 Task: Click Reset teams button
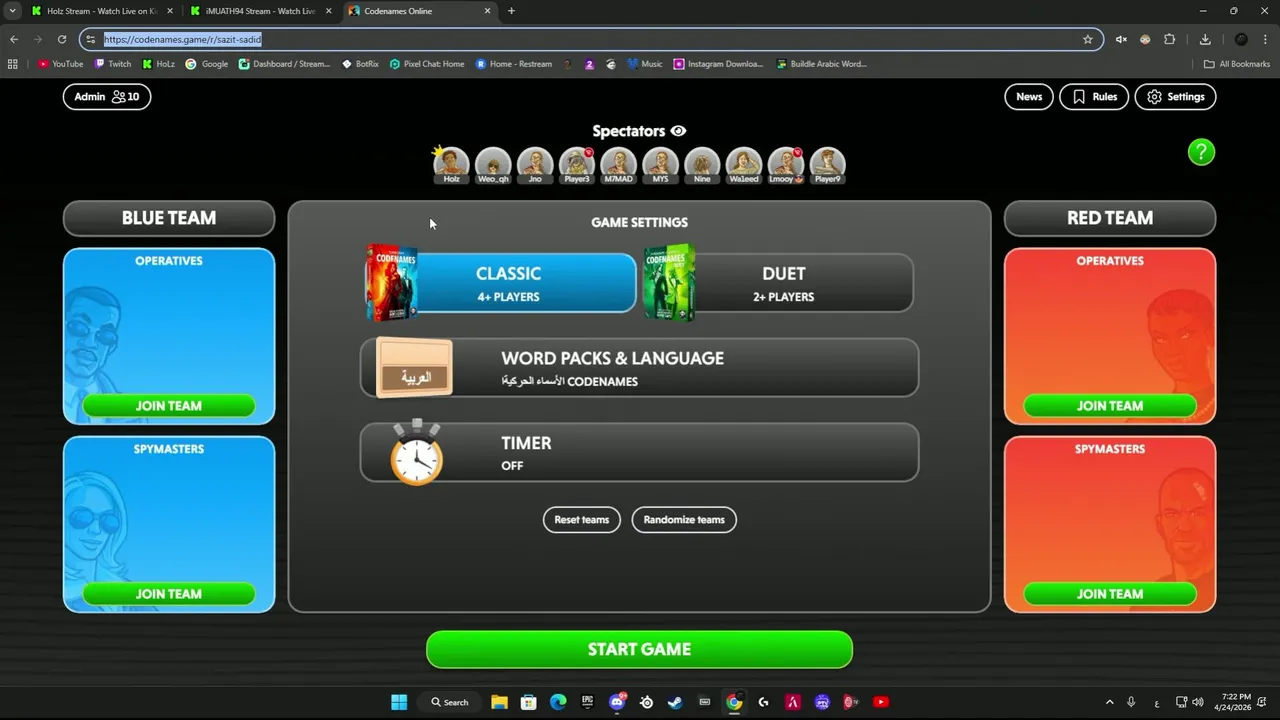pyautogui.click(x=581, y=520)
